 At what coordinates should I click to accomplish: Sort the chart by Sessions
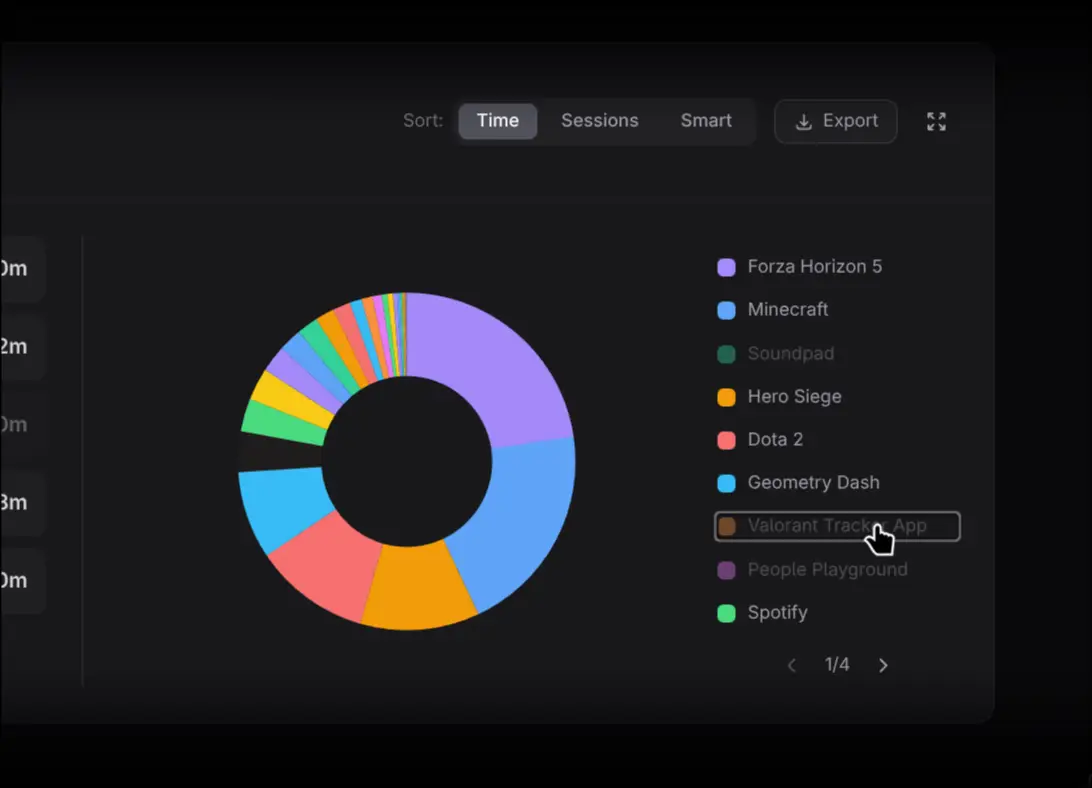(600, 121)
